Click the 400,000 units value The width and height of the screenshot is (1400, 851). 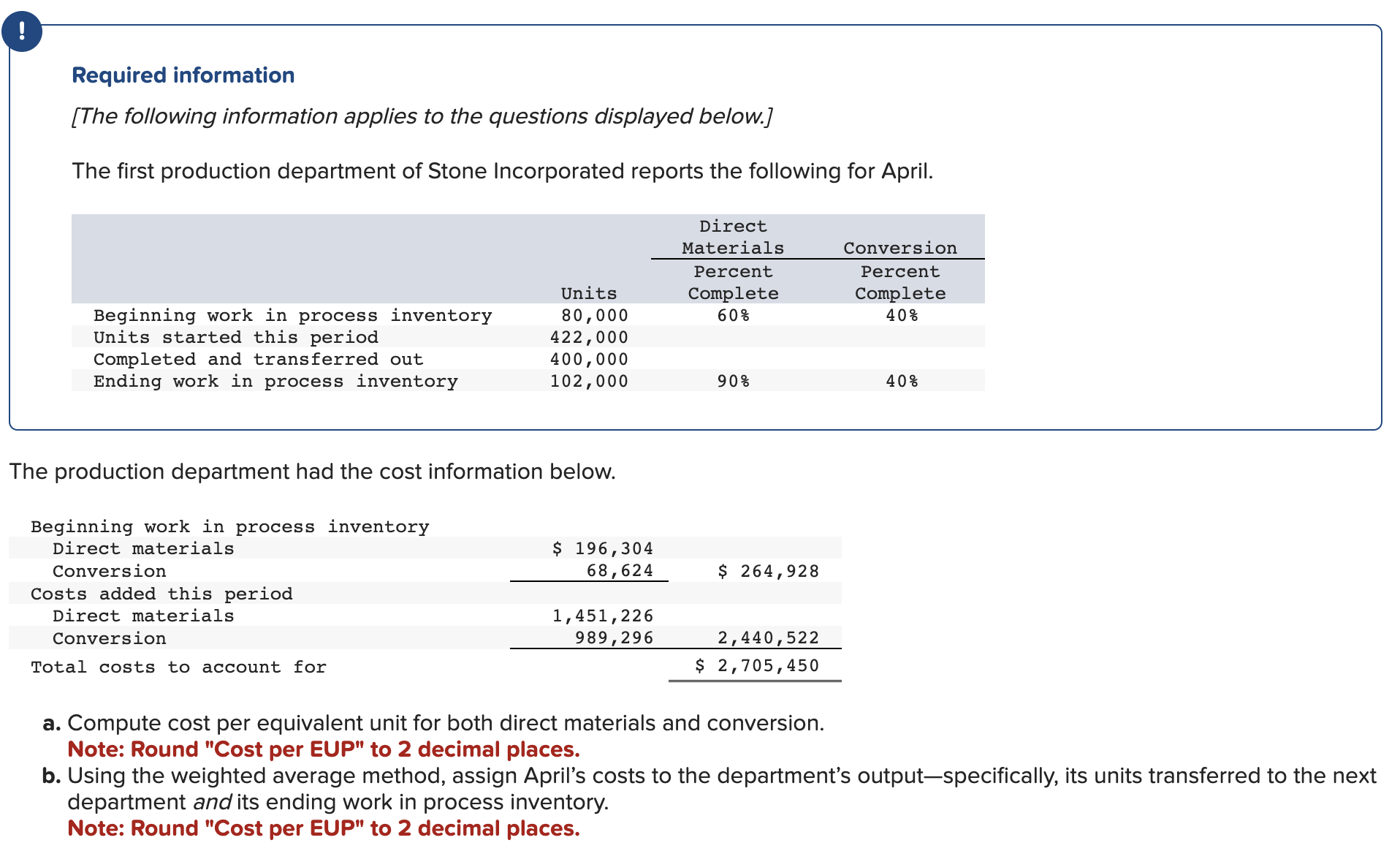tap(589, 359)
